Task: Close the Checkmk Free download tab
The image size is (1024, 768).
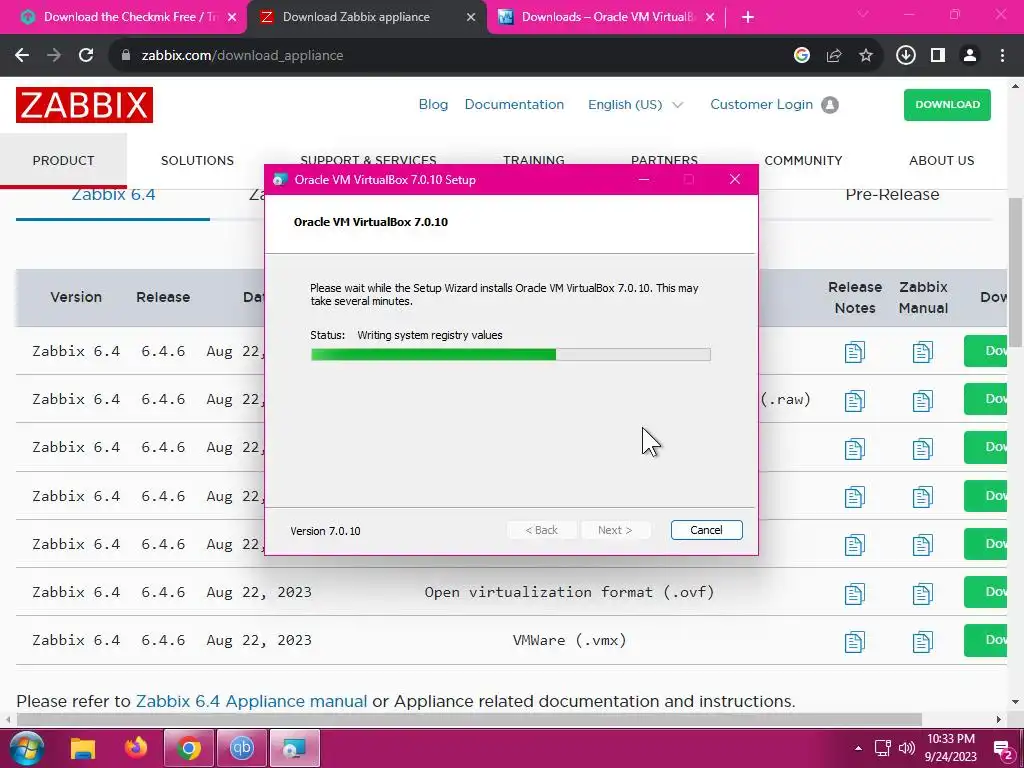Action: click(232, 17)
